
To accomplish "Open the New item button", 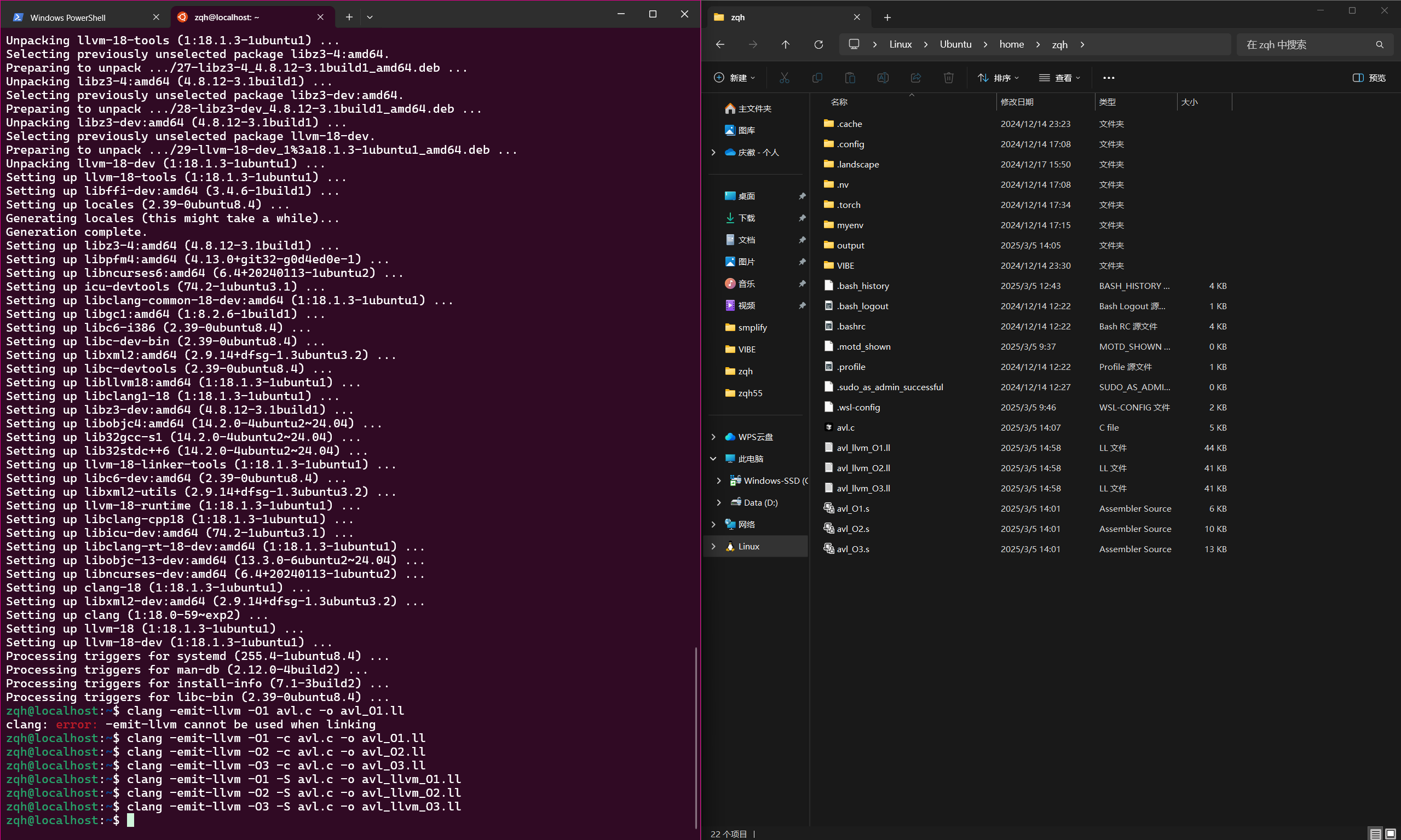I will click(x=735, y=78).
